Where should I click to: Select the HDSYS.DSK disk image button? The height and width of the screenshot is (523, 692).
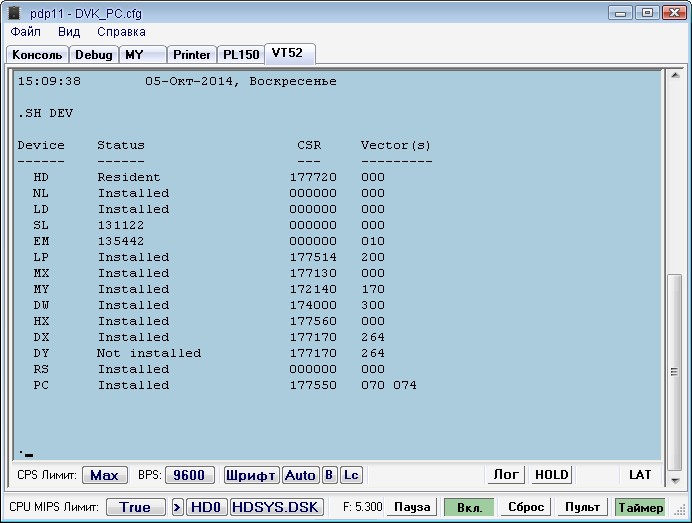coord(277,507)
